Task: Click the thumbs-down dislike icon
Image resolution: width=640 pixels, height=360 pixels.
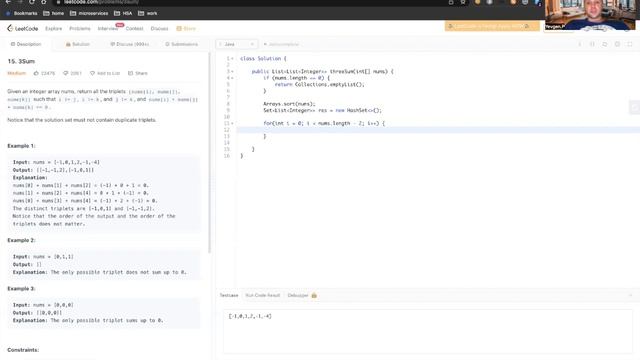Action: pyautogui.click(x=65, y=73)
